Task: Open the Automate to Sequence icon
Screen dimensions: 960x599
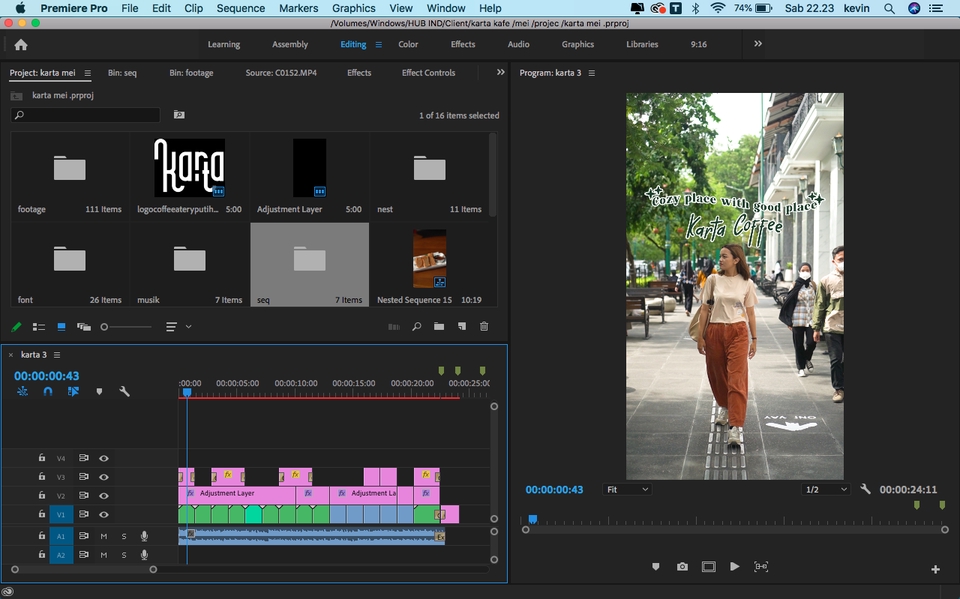Action: coord(394,327)
